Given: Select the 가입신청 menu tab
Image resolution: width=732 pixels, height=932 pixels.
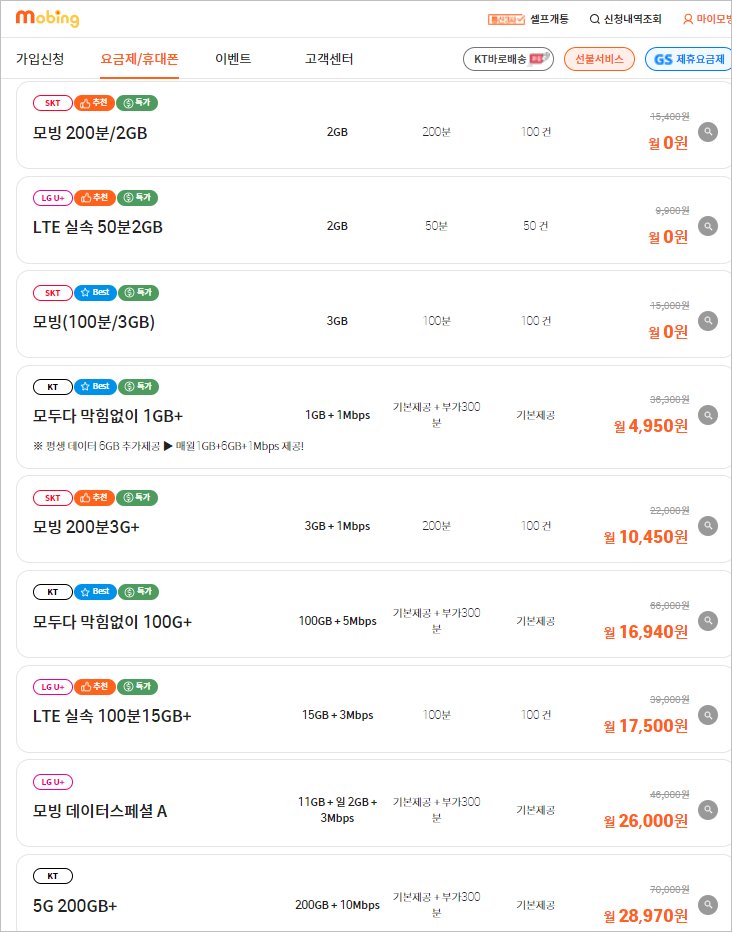Looking at the screenshot, I should pyautogui.click(x=40, y=59).
